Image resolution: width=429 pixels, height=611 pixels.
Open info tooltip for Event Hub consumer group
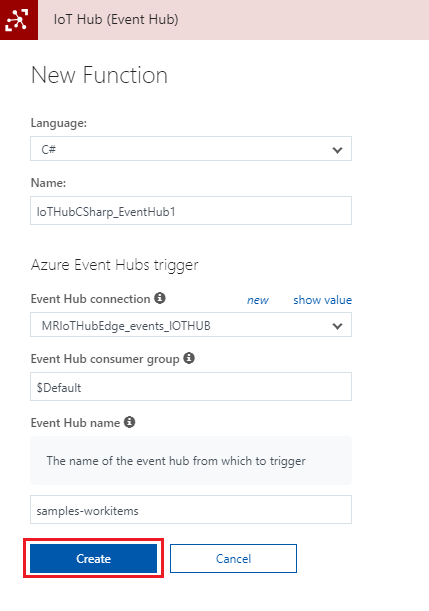[189, 358]
